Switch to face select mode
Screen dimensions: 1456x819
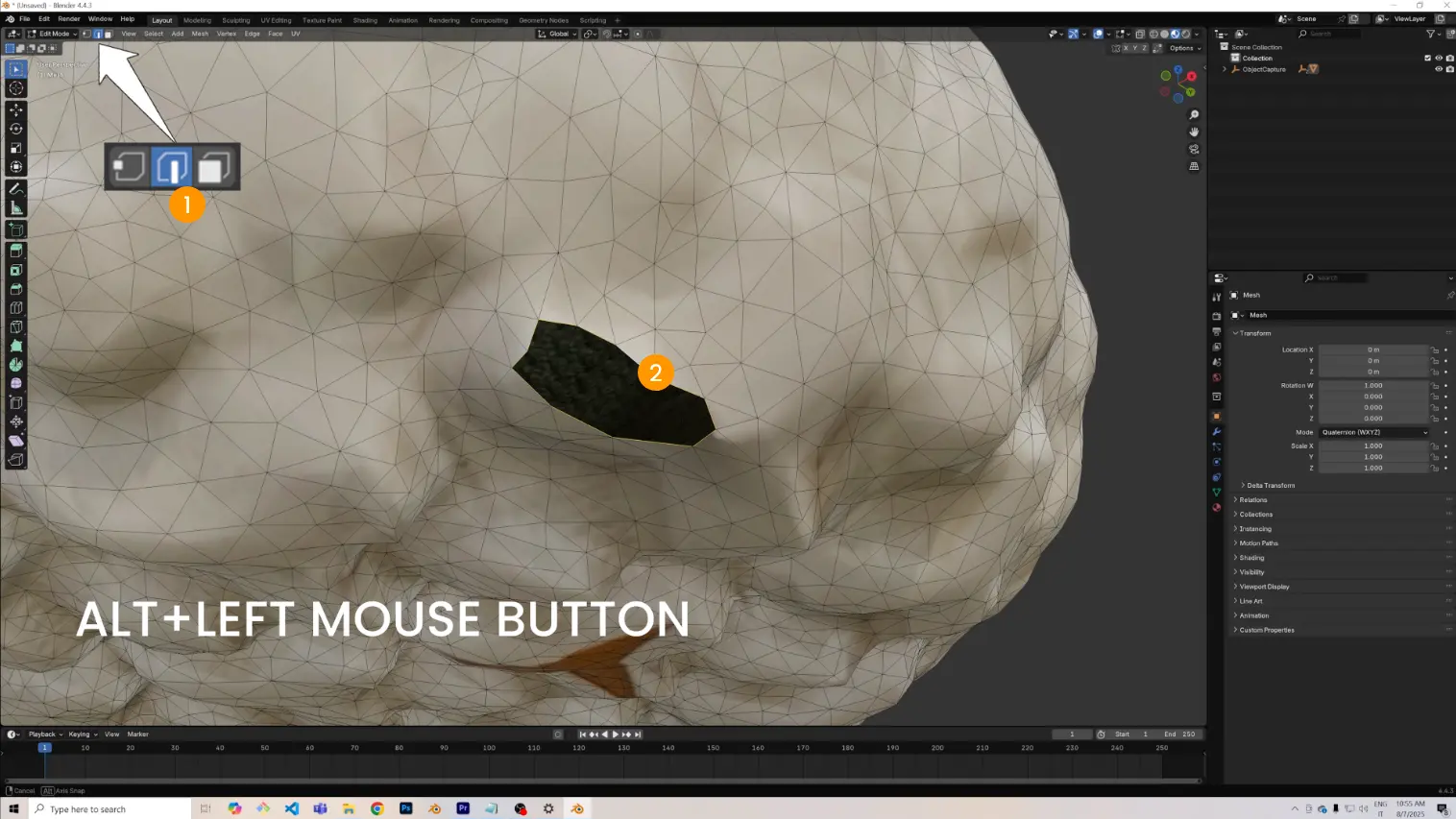pos(108,34)
